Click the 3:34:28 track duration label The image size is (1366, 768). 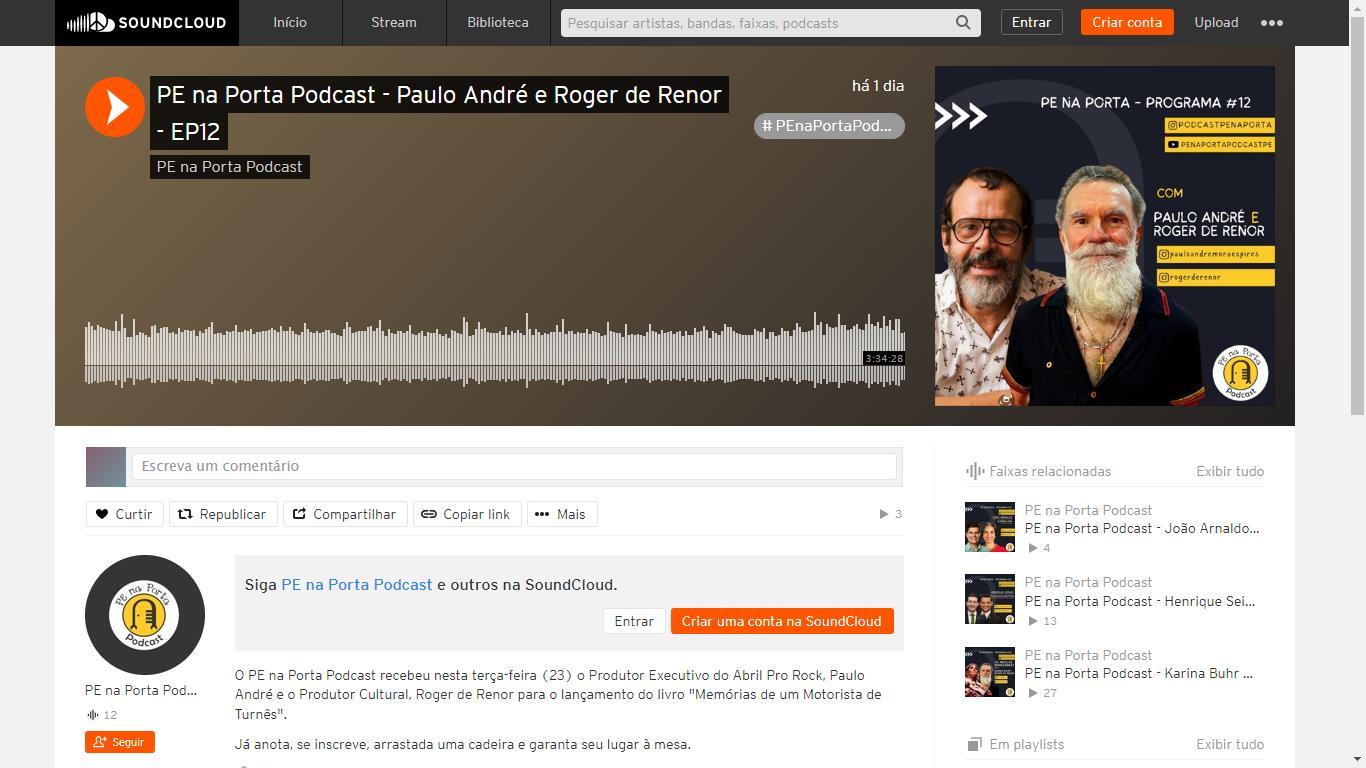coord(884,359)
